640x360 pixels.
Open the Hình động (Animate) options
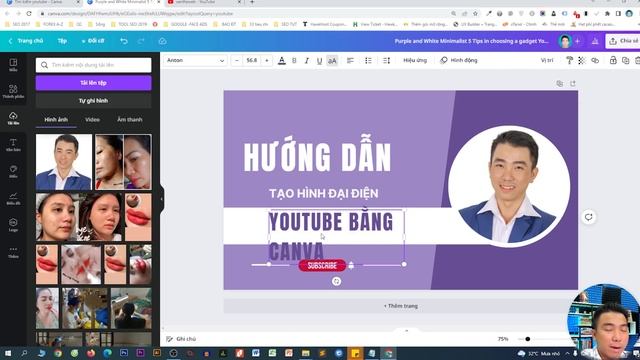[459, 60]
